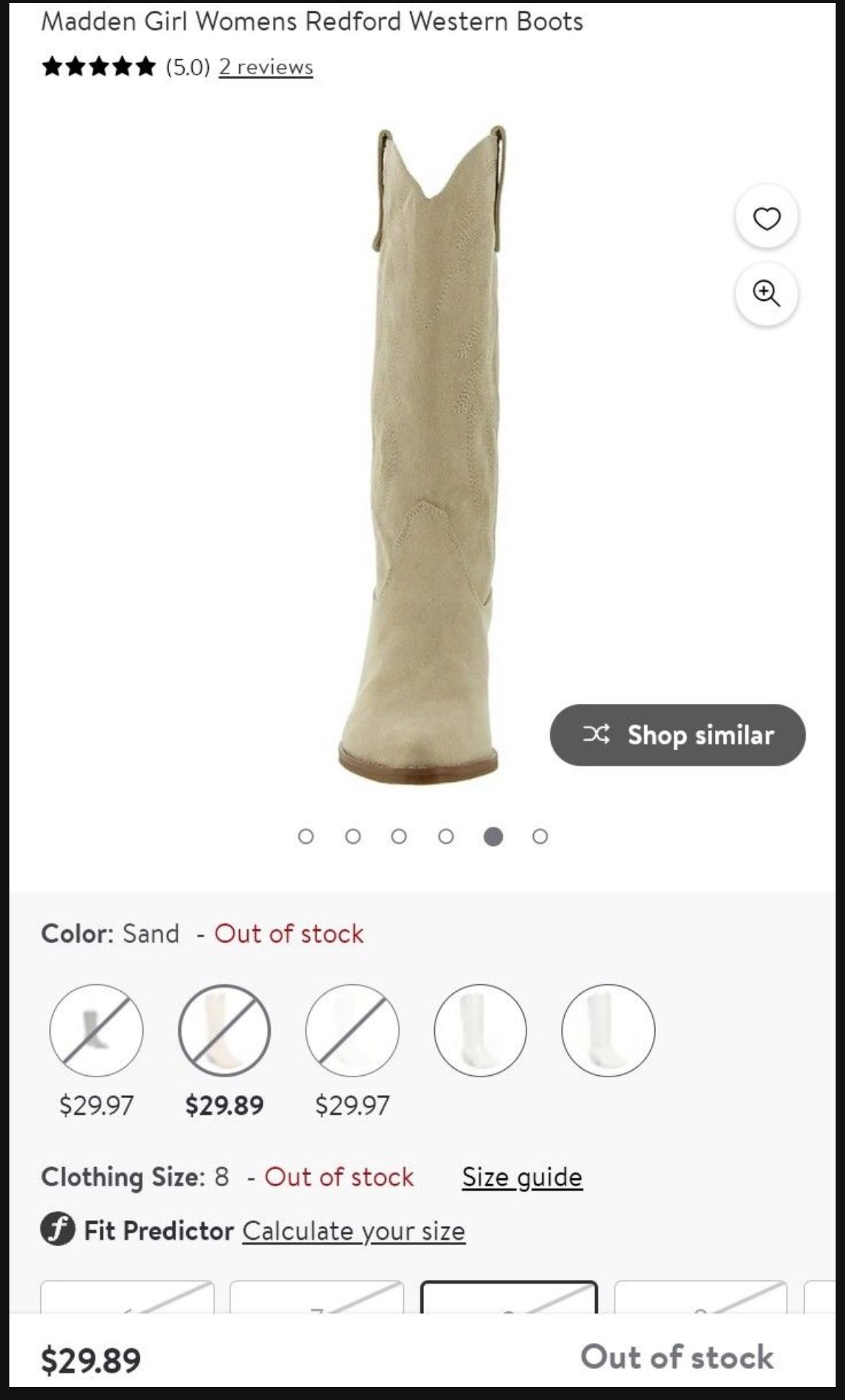845x1400 pixels.
Task: Jump to fourth image via carousel dot
Action: pos(446,836)
